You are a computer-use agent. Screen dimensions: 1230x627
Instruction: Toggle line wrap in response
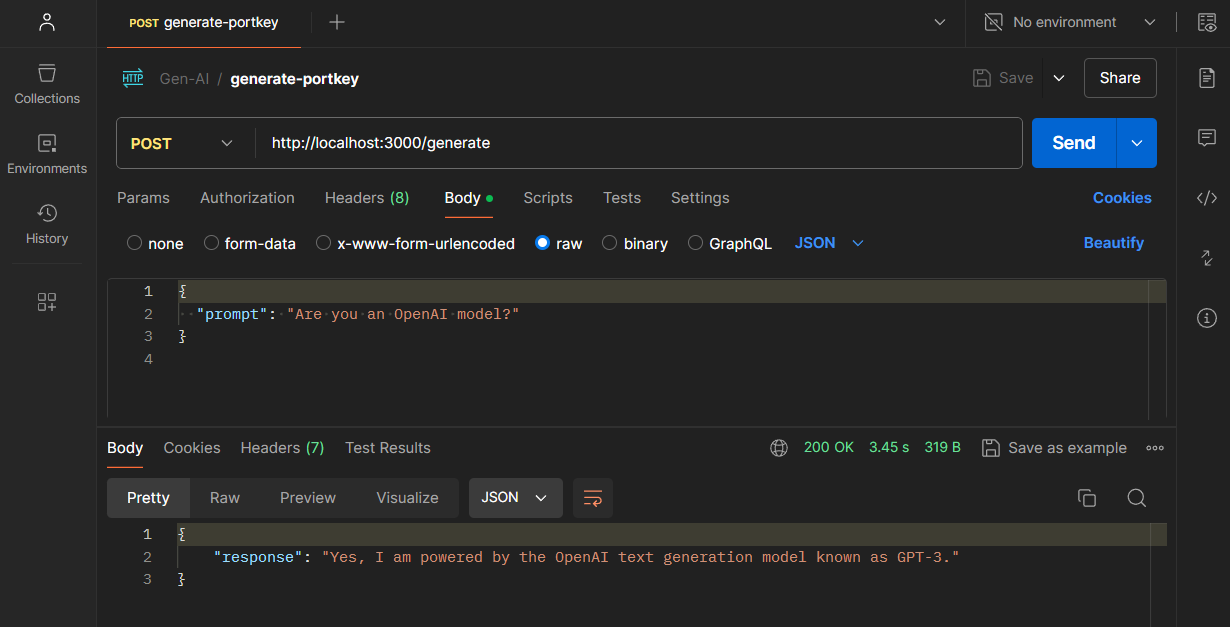tap(593, 498)
